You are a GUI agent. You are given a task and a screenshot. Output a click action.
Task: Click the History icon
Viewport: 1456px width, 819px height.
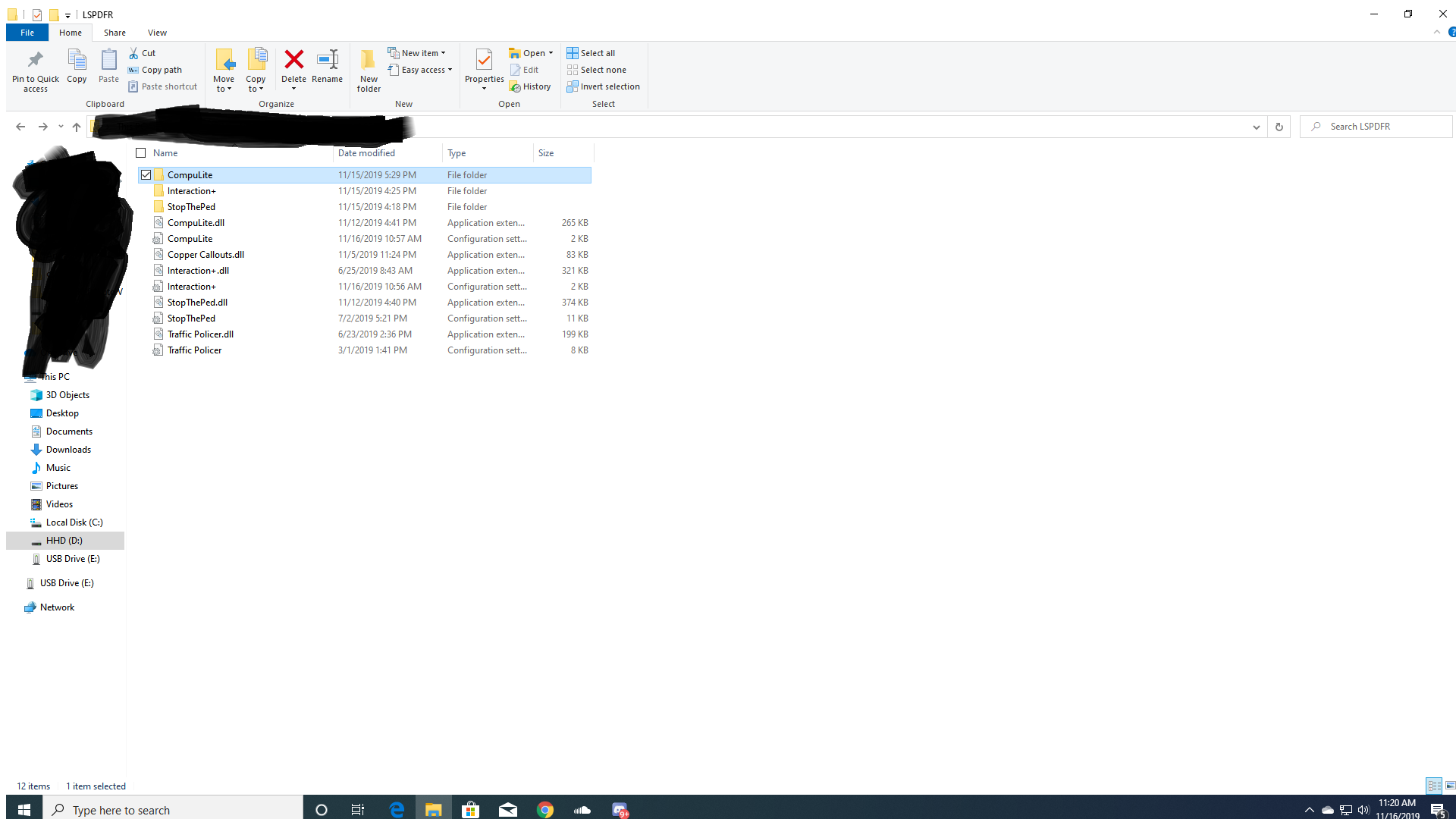pos(531,86)
